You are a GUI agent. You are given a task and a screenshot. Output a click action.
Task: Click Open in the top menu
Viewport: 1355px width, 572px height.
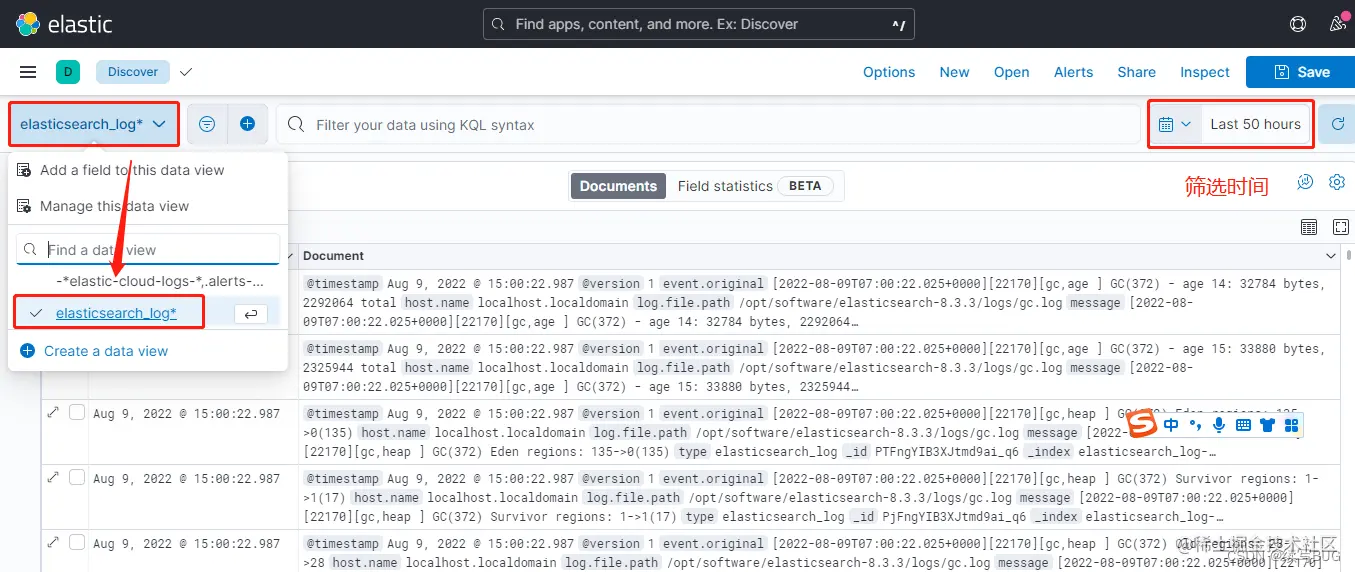(1011, 72)
